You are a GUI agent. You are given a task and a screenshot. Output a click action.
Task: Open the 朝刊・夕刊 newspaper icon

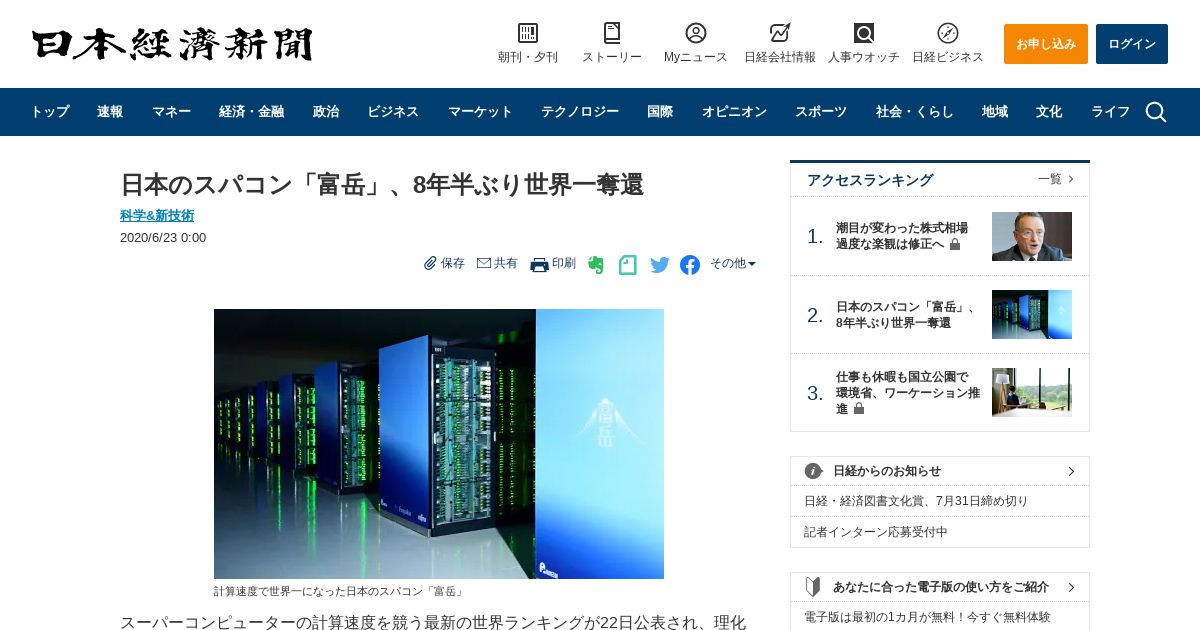528,33
